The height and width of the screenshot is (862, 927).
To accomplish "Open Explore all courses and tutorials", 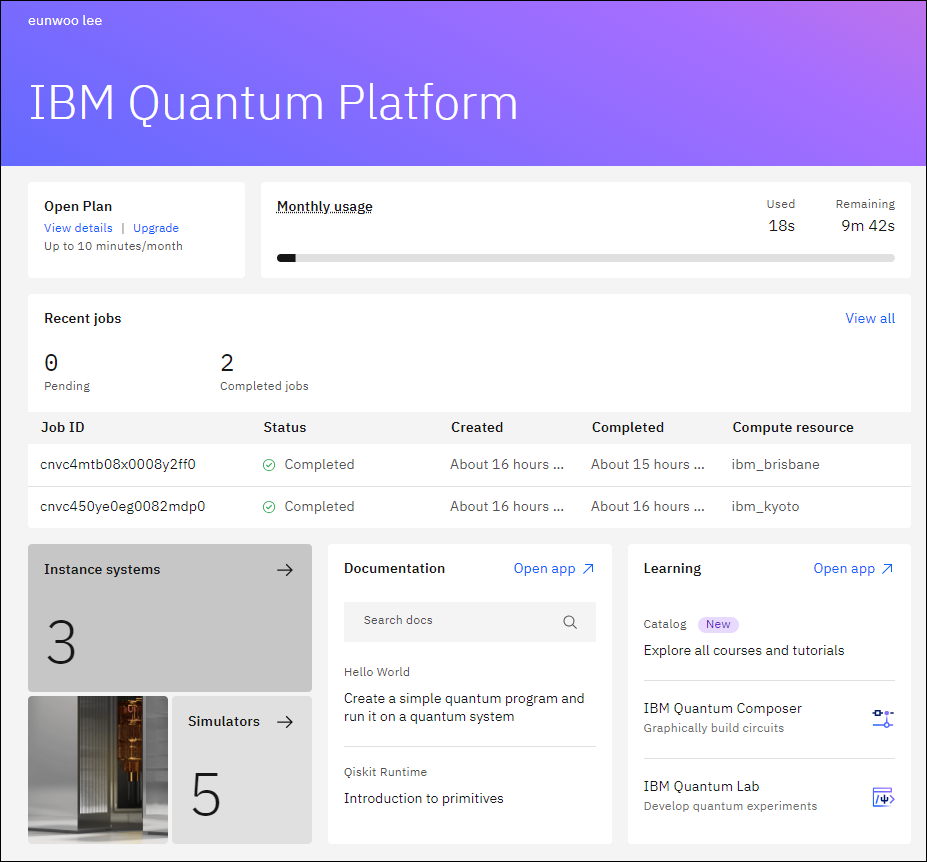I will click(744, 650).
